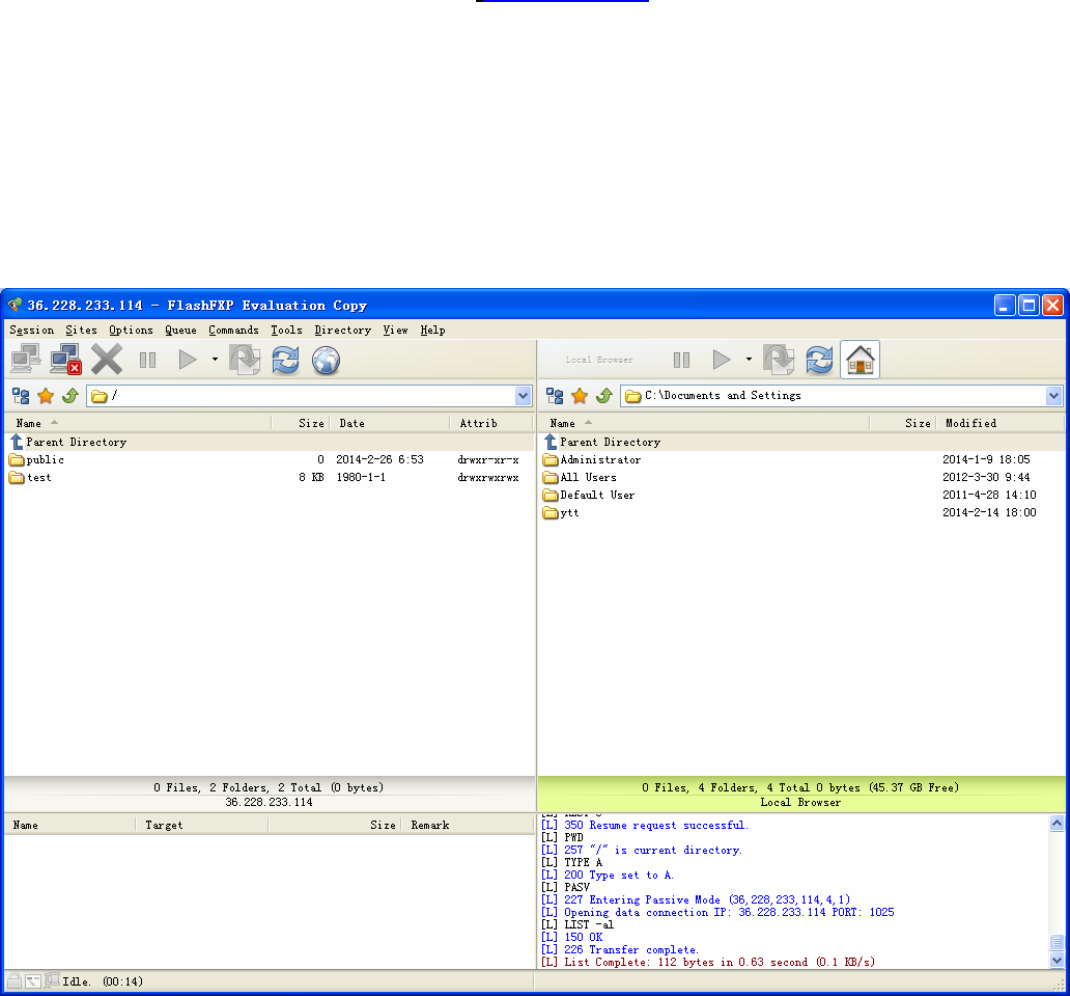Click Refresh icon in local pane toolbar

point(819,359)
